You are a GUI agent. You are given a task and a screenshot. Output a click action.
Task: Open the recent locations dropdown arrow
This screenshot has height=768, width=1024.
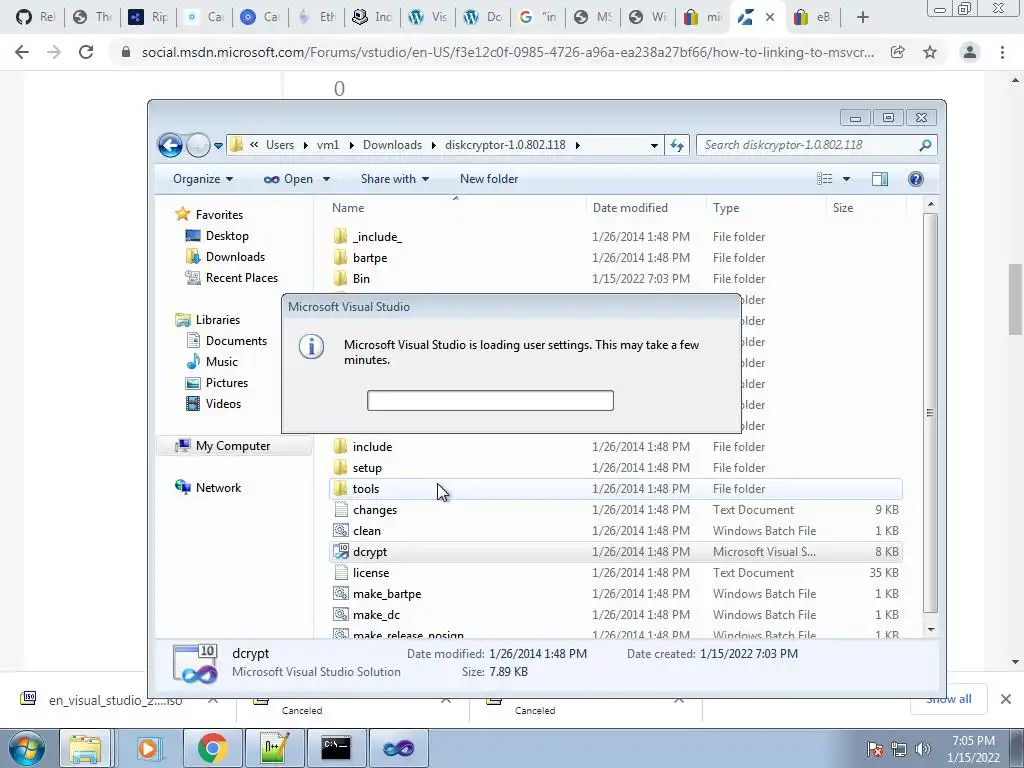point(218,146)
